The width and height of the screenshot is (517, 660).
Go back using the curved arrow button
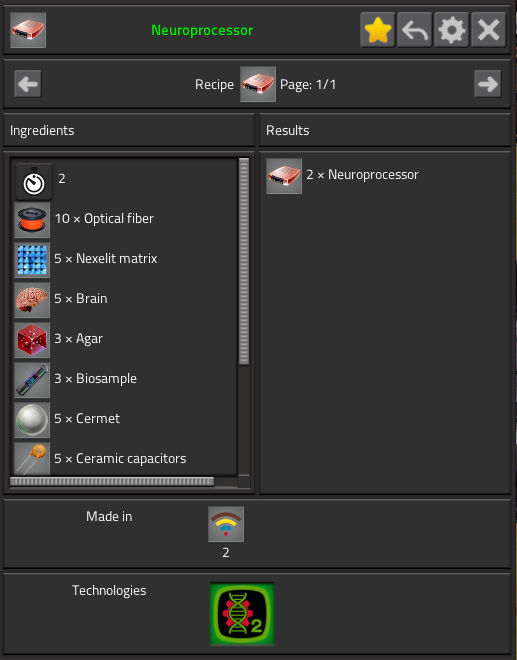pos(415,29)
